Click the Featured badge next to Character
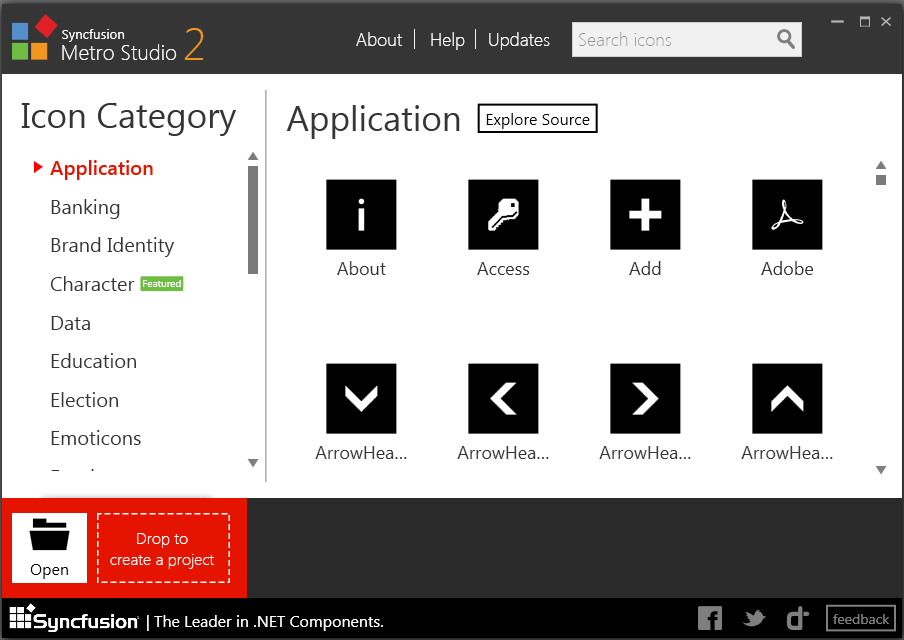The image size is (904, 640). click(162, 284)
